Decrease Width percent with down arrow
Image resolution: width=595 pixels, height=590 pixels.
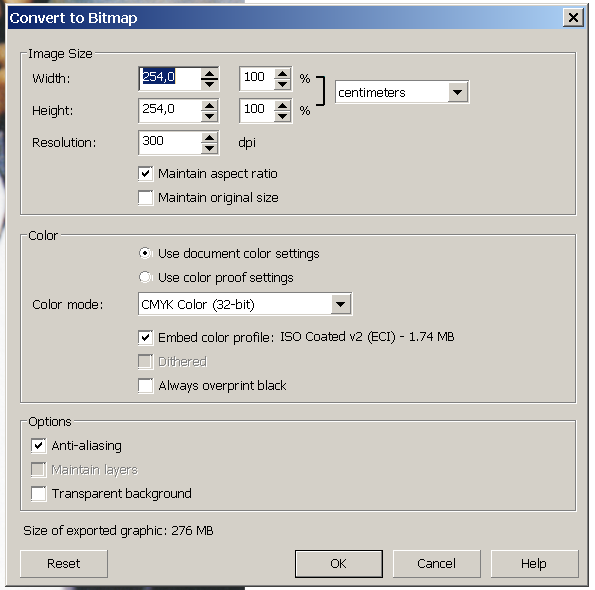point(282,84)
